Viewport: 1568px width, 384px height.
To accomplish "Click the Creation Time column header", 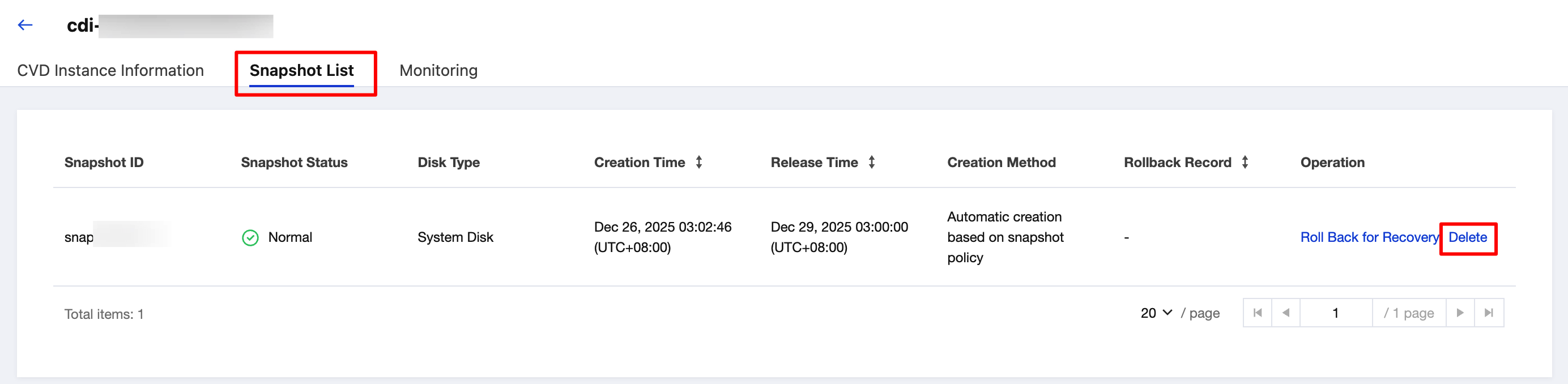I will pos(639,163).
